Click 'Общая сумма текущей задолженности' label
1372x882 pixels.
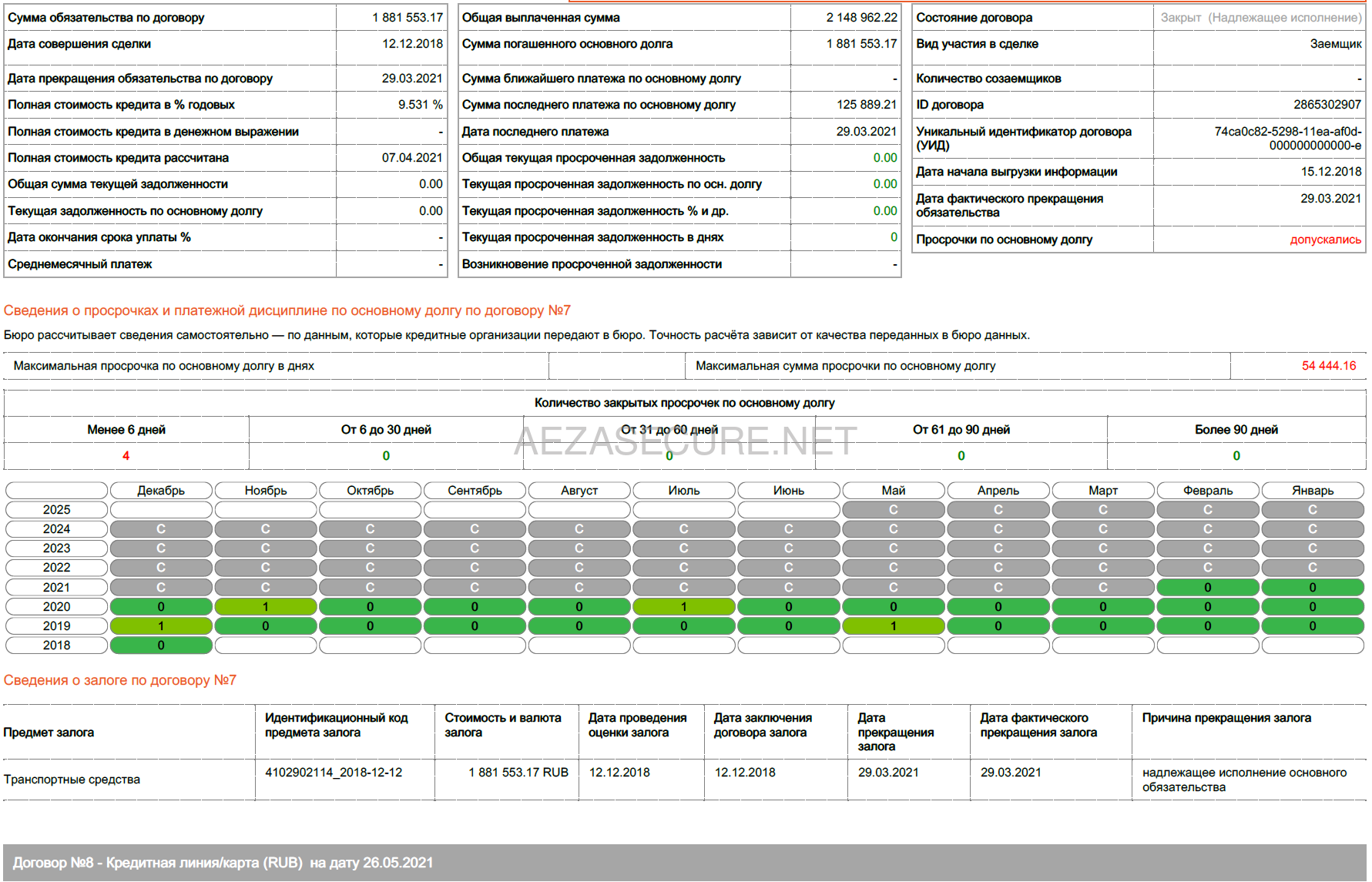118,184
